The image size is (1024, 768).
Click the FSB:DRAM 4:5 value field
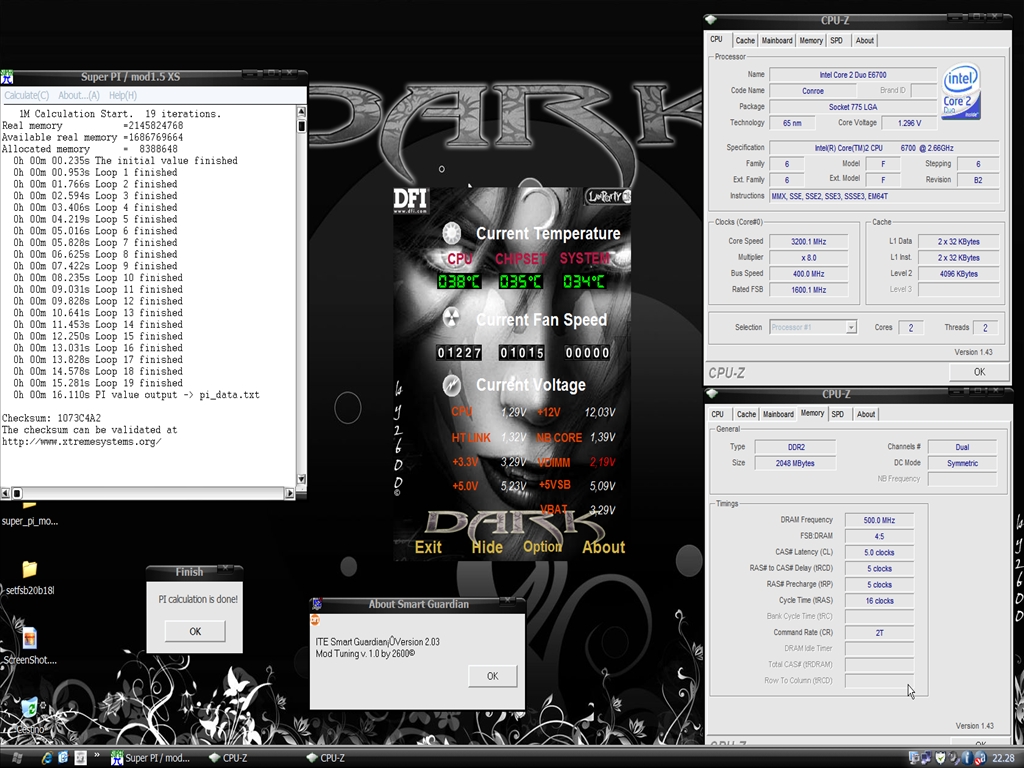879,536
